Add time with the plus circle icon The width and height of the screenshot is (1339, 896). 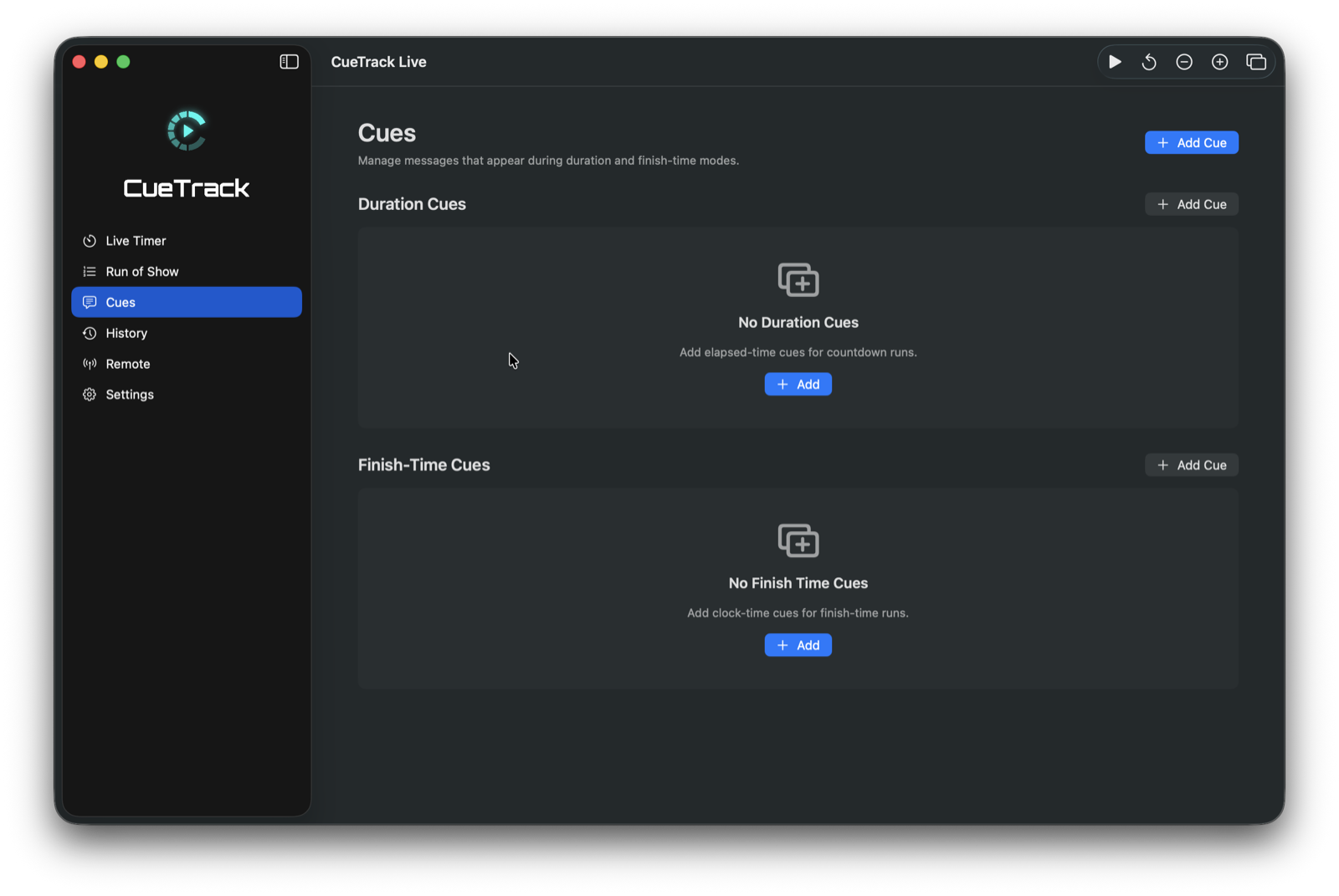pos(1220,62)
